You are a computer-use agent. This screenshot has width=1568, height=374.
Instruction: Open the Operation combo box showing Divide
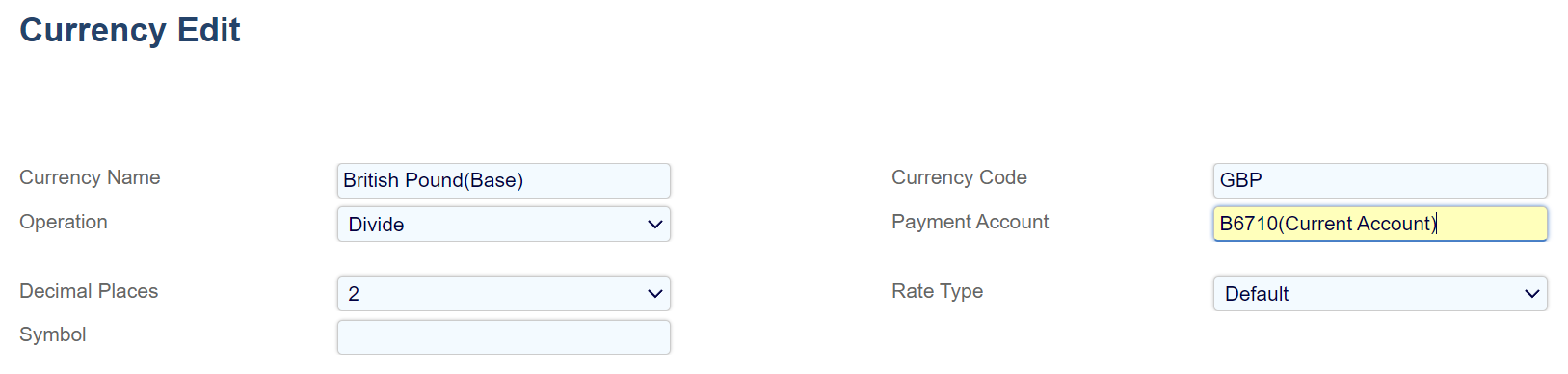click(x=504, y=224)
